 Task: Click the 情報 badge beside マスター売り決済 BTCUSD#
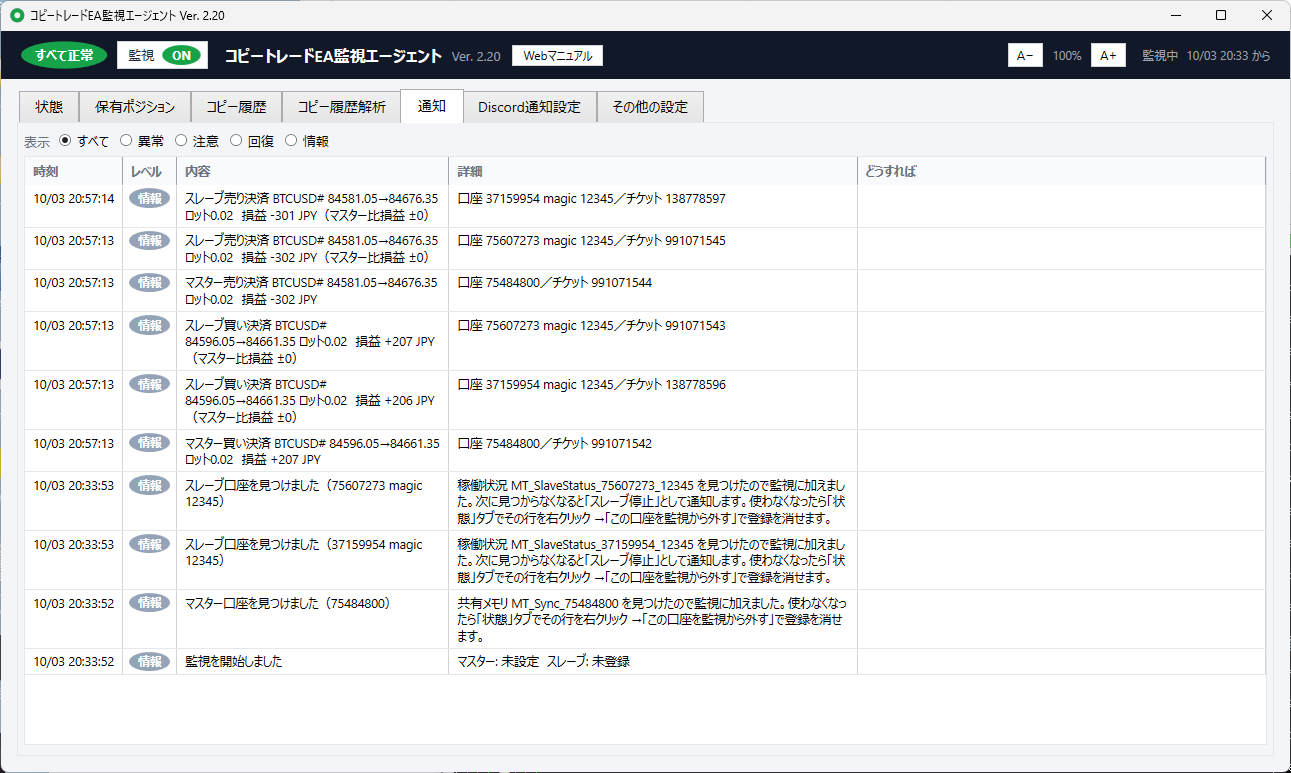(x=149, y=282)
